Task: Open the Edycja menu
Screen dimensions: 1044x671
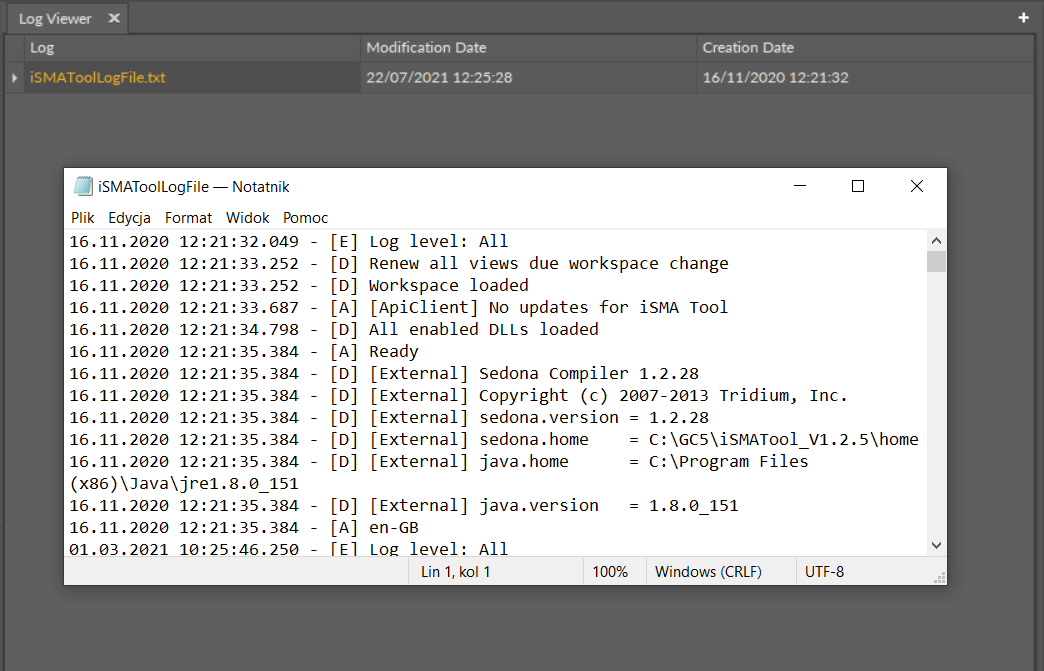Action: (129, 217)
